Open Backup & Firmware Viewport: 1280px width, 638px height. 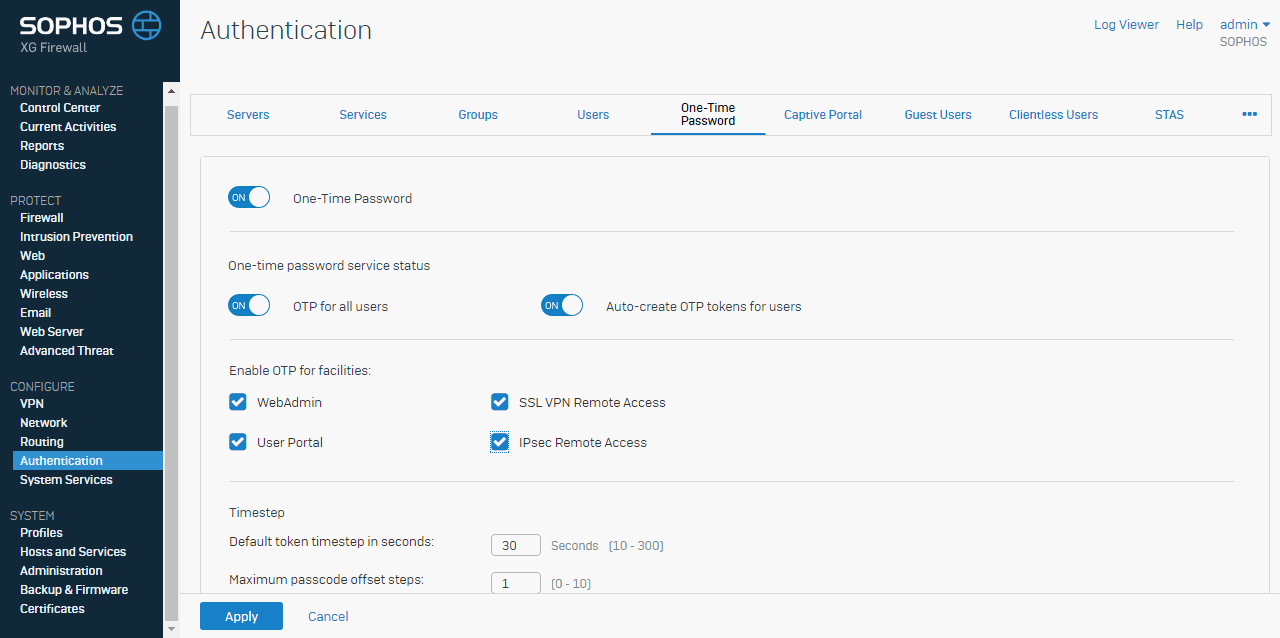point(74,590)
